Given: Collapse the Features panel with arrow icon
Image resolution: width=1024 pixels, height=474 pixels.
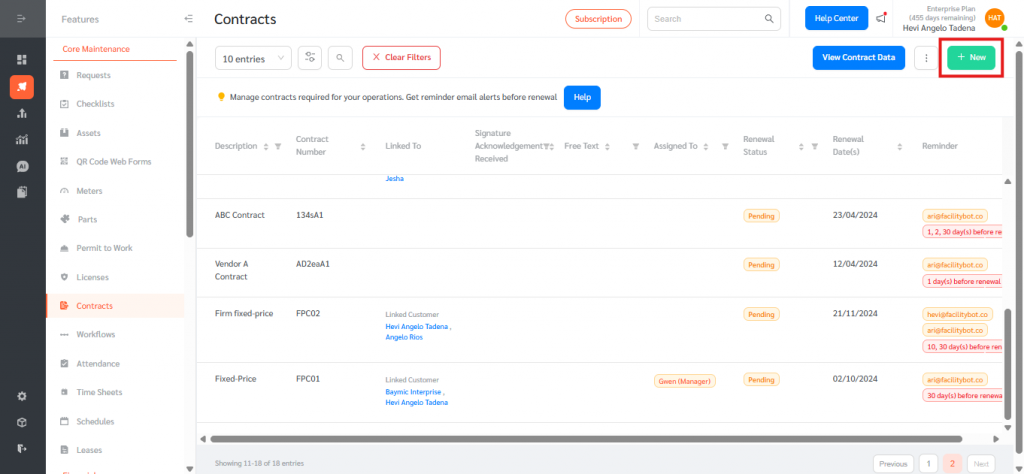Looking at the screenshot, I should coord(189,19).
